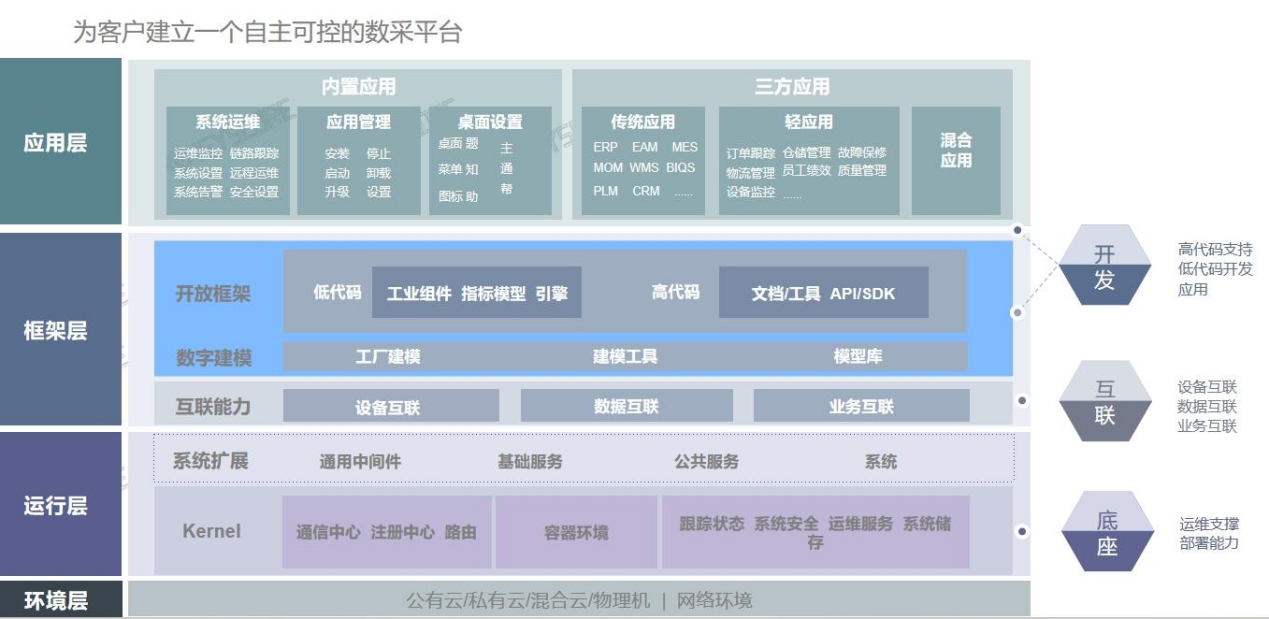The image size is (1269, 619).
Task: Click ERP in the 传统应用 card
Action: click(605, 147)
